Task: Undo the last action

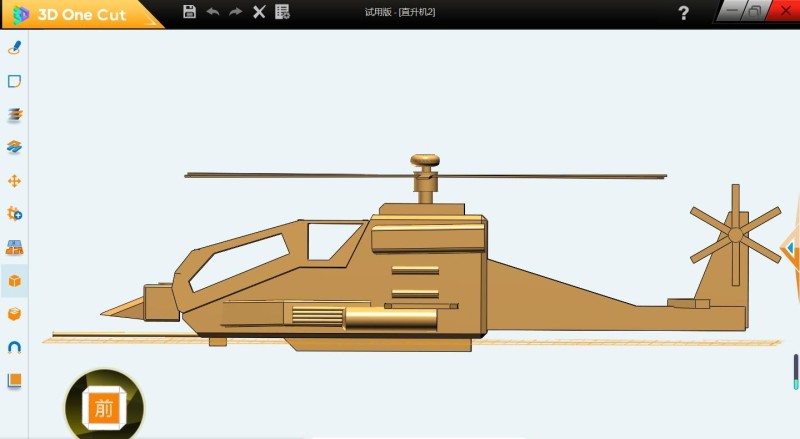Action: tap(213, 12)
